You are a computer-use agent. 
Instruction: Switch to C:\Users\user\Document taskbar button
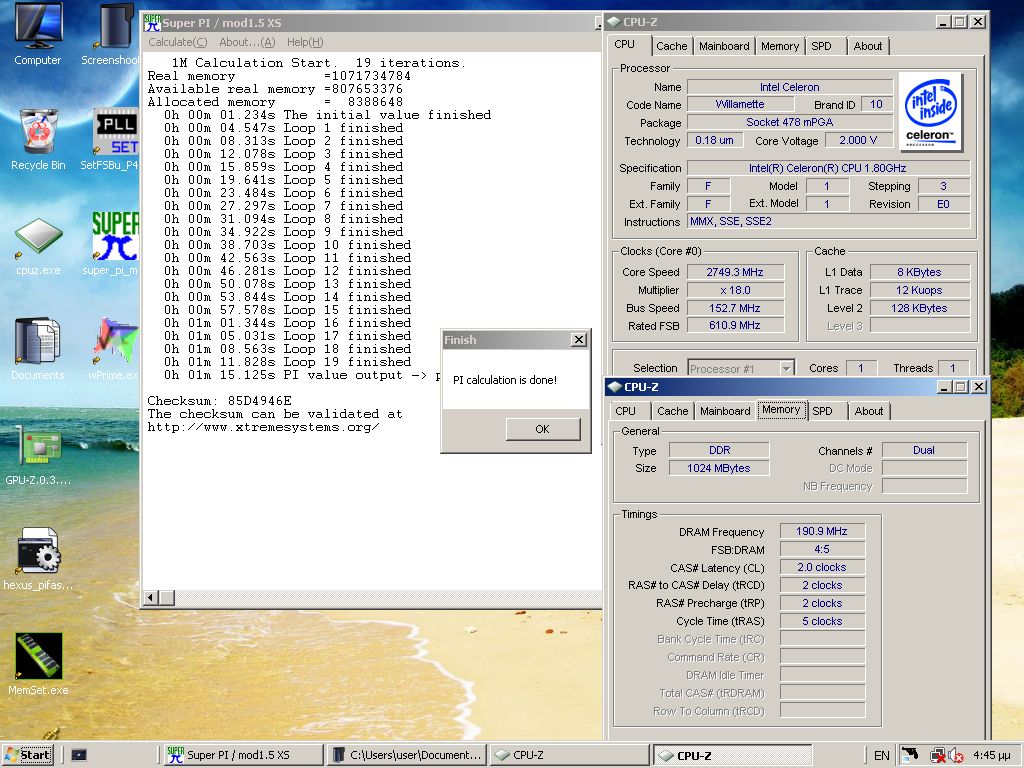tap(406, 755)
